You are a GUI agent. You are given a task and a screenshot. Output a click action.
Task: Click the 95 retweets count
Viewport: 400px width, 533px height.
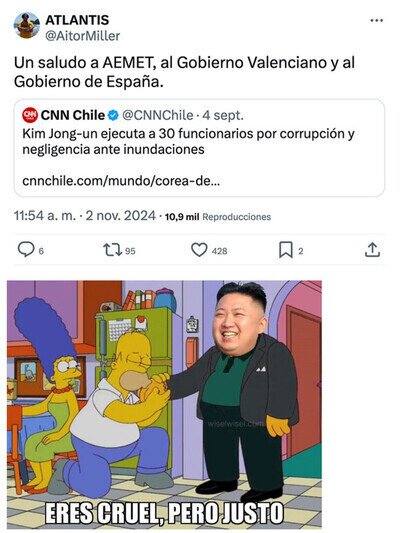pos(130,251)
